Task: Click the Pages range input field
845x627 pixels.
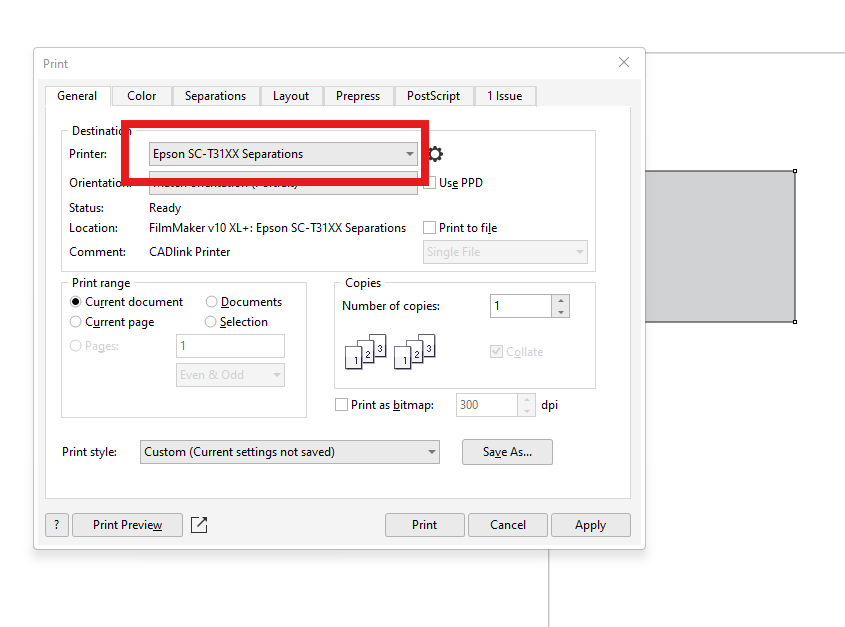Action: point(230,346)
